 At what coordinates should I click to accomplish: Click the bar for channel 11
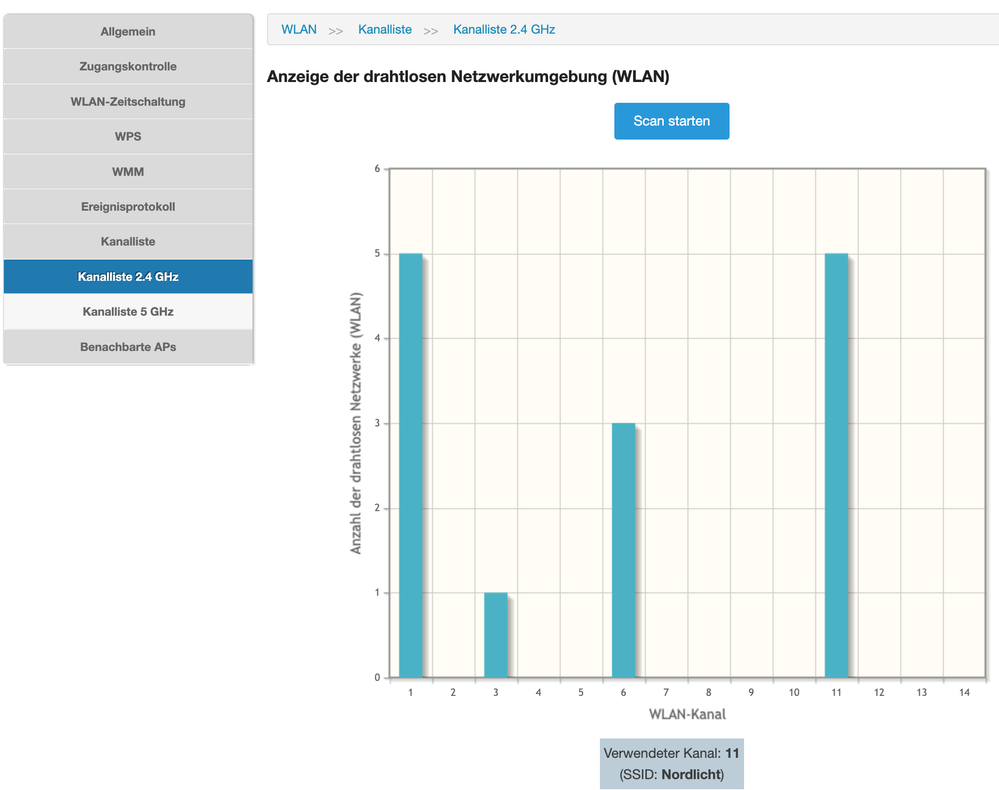pyautogui.click(x=836, y=465)
